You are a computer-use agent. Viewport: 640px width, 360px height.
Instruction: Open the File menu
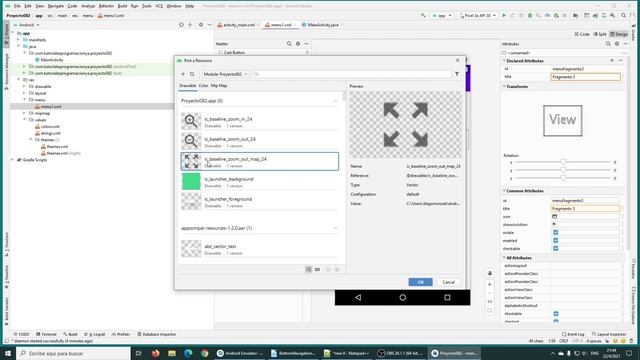click(17, 6)
